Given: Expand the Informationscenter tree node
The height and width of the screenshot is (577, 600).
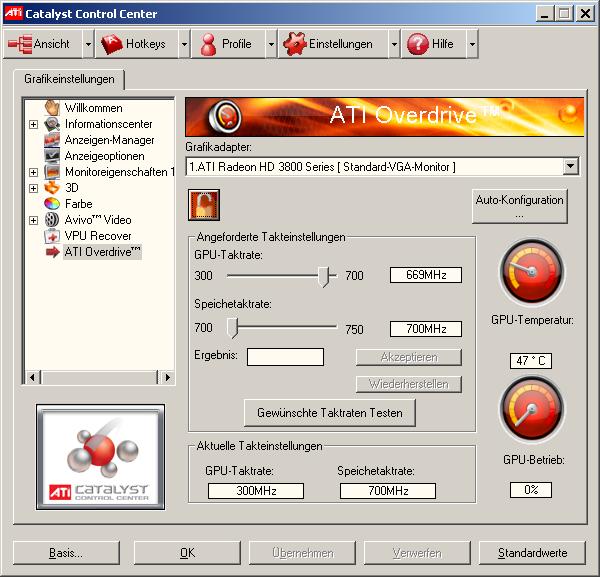Looking at the screenshot, I should pos(34,124).
